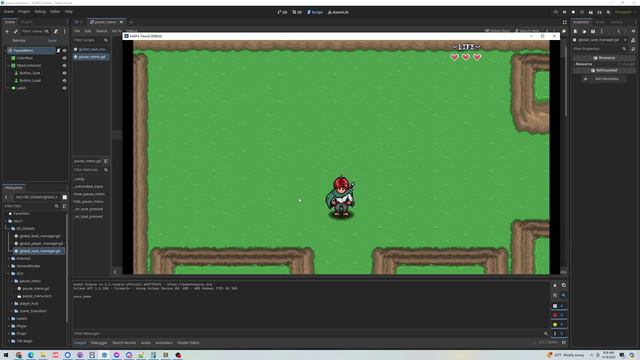
Task: Toggle visibility of Label node
Action: point(64,88)
